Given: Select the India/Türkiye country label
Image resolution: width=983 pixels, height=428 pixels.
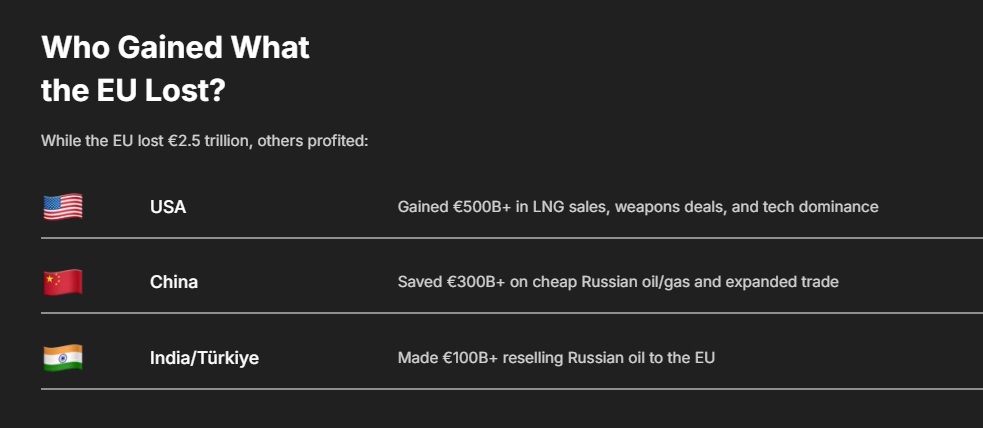Looking at the screenshot, I should click(204, 358).
